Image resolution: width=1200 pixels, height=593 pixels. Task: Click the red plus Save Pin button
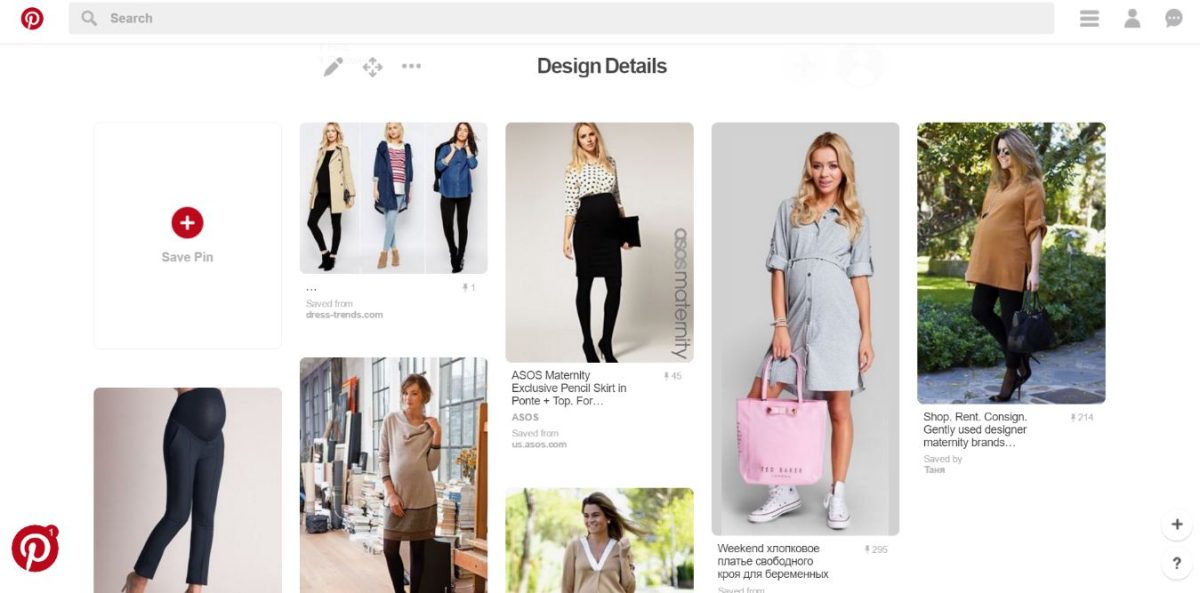pyautogui.click(x=187, y=222)
